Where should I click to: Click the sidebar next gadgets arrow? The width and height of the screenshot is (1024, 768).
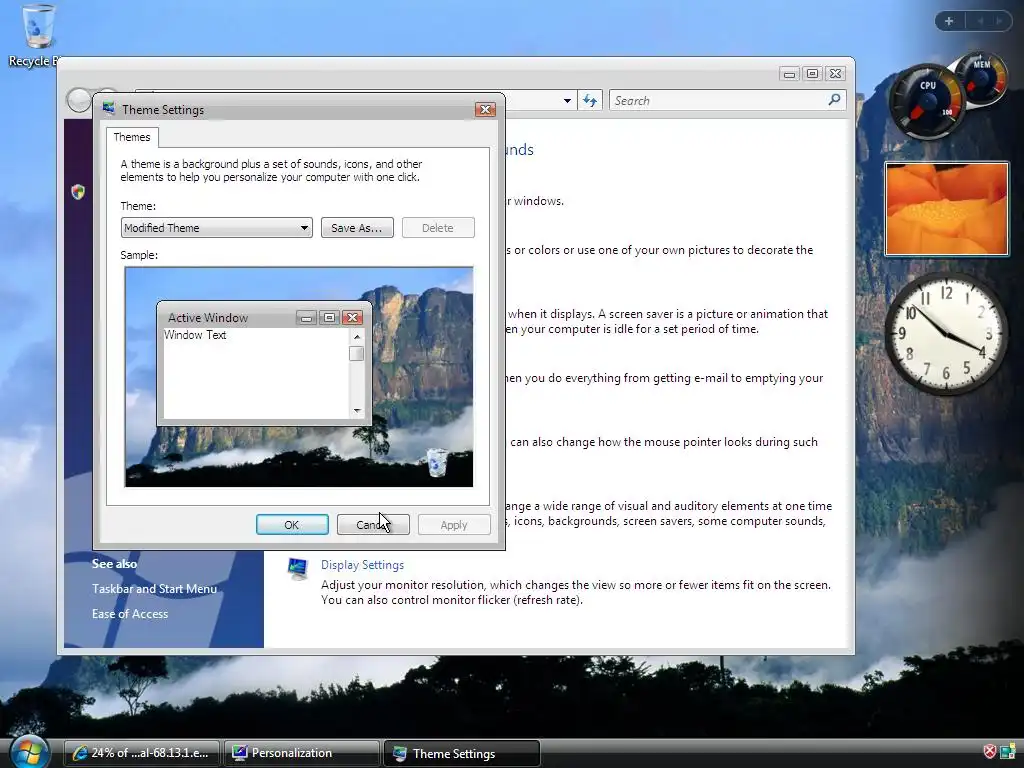(x=999, y=21)
